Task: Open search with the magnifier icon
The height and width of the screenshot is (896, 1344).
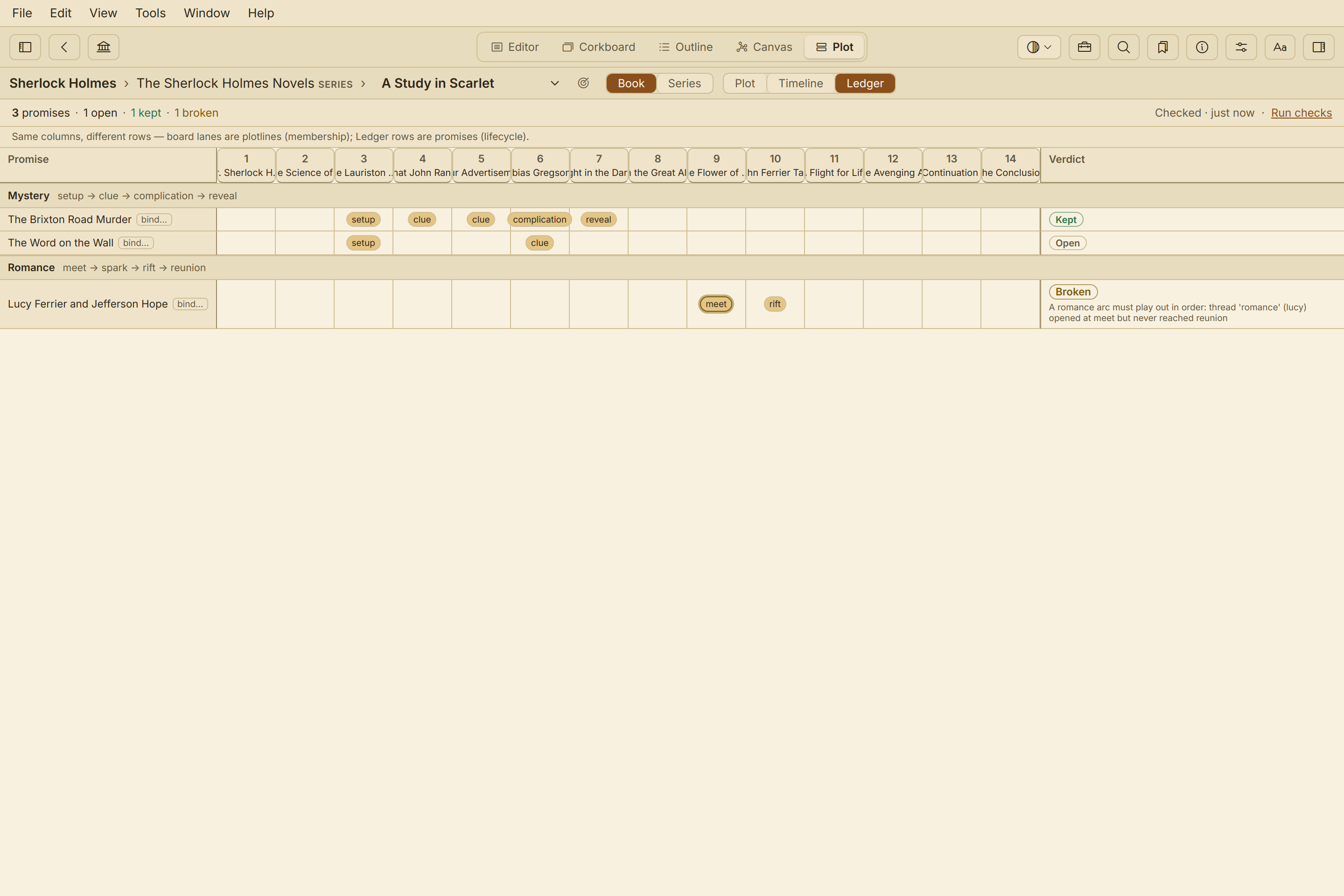Action: (x=1123, y=47)
